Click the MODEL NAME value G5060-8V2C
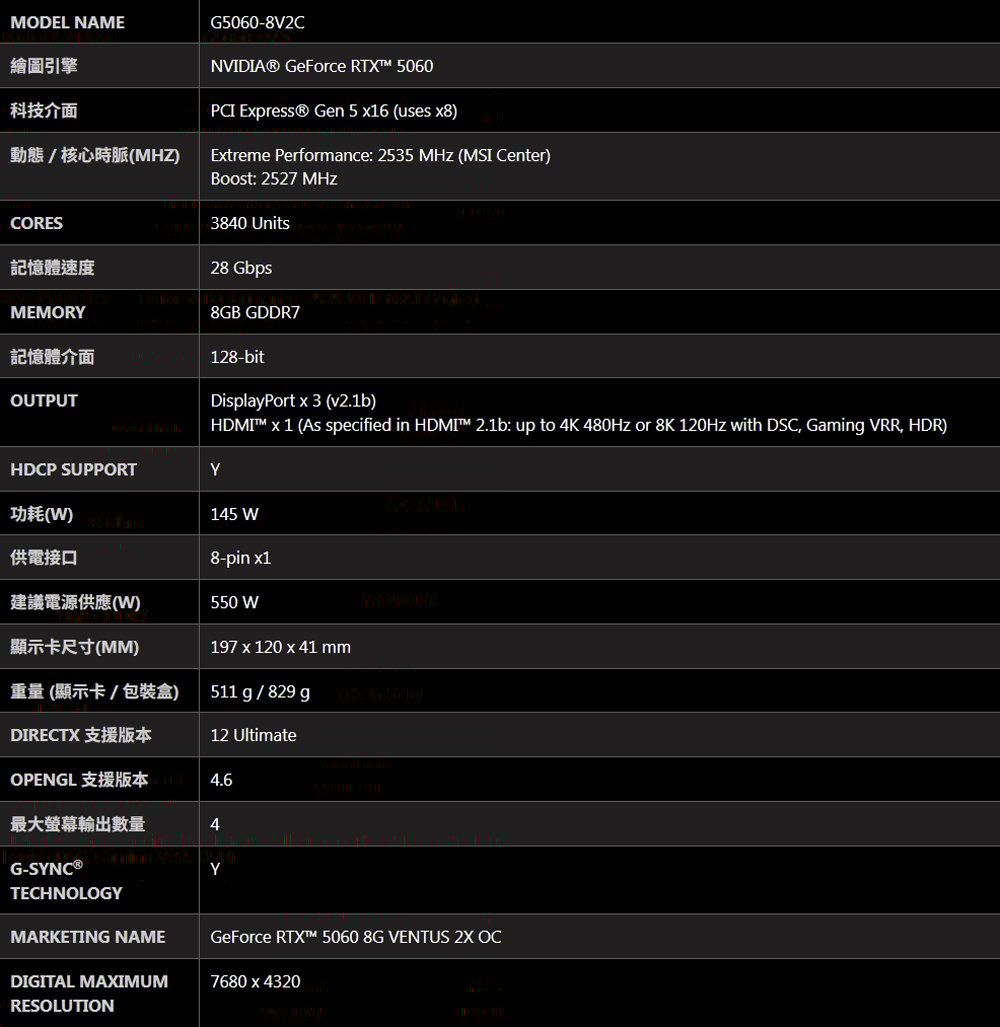 pos(257,22)
